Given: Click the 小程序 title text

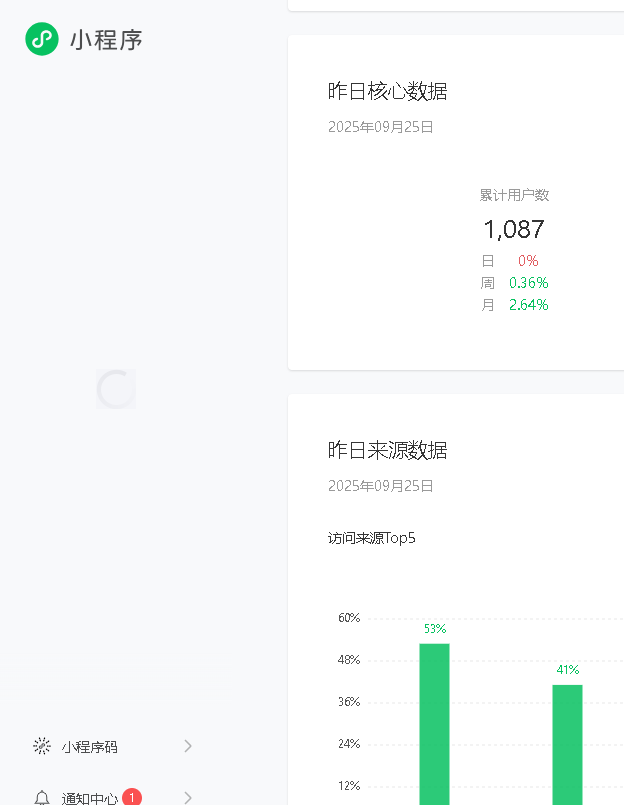Looking at the screenshot, I should [x=106, y=40].
